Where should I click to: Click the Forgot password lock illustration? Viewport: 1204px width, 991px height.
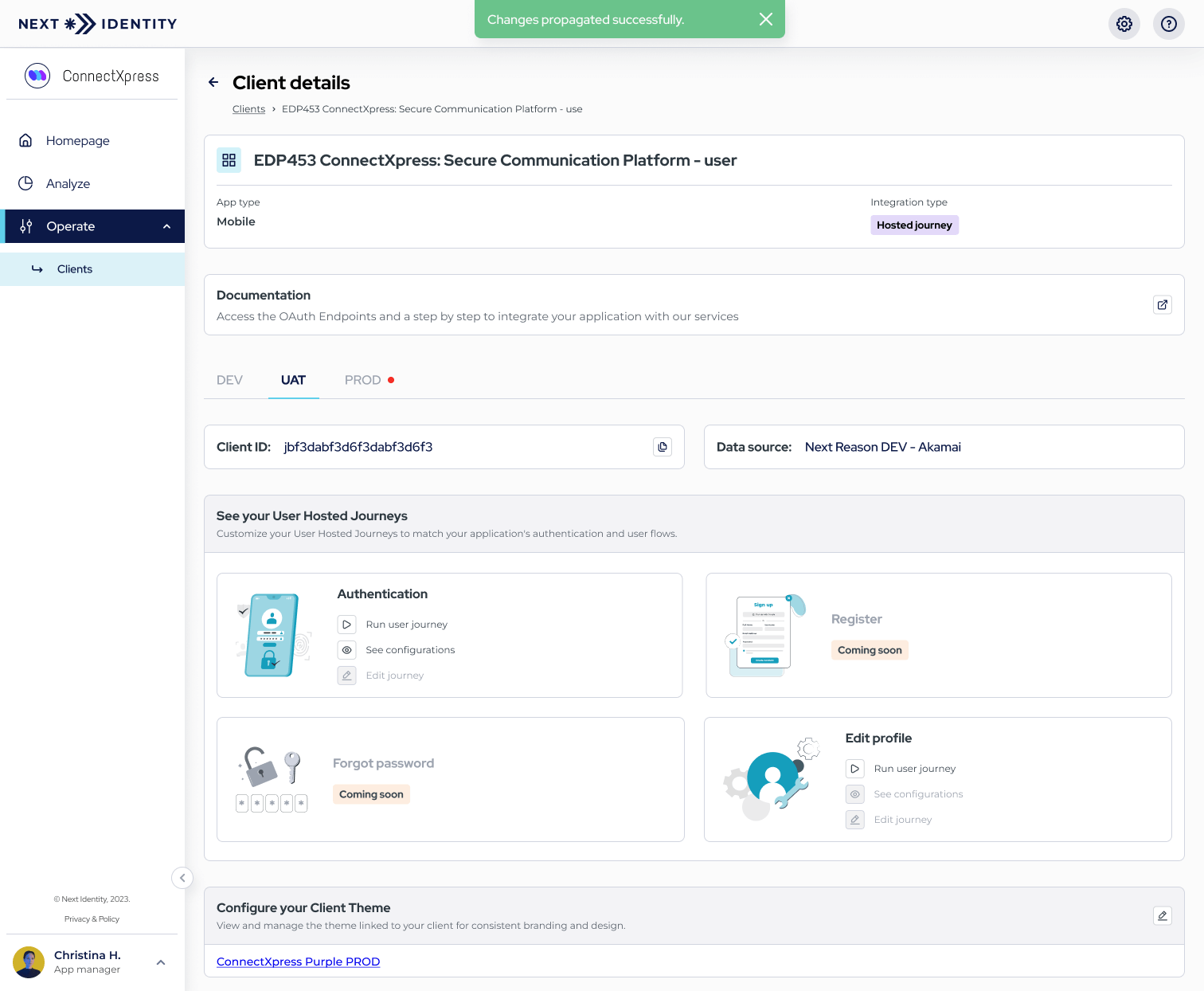(x=272, y=779)
